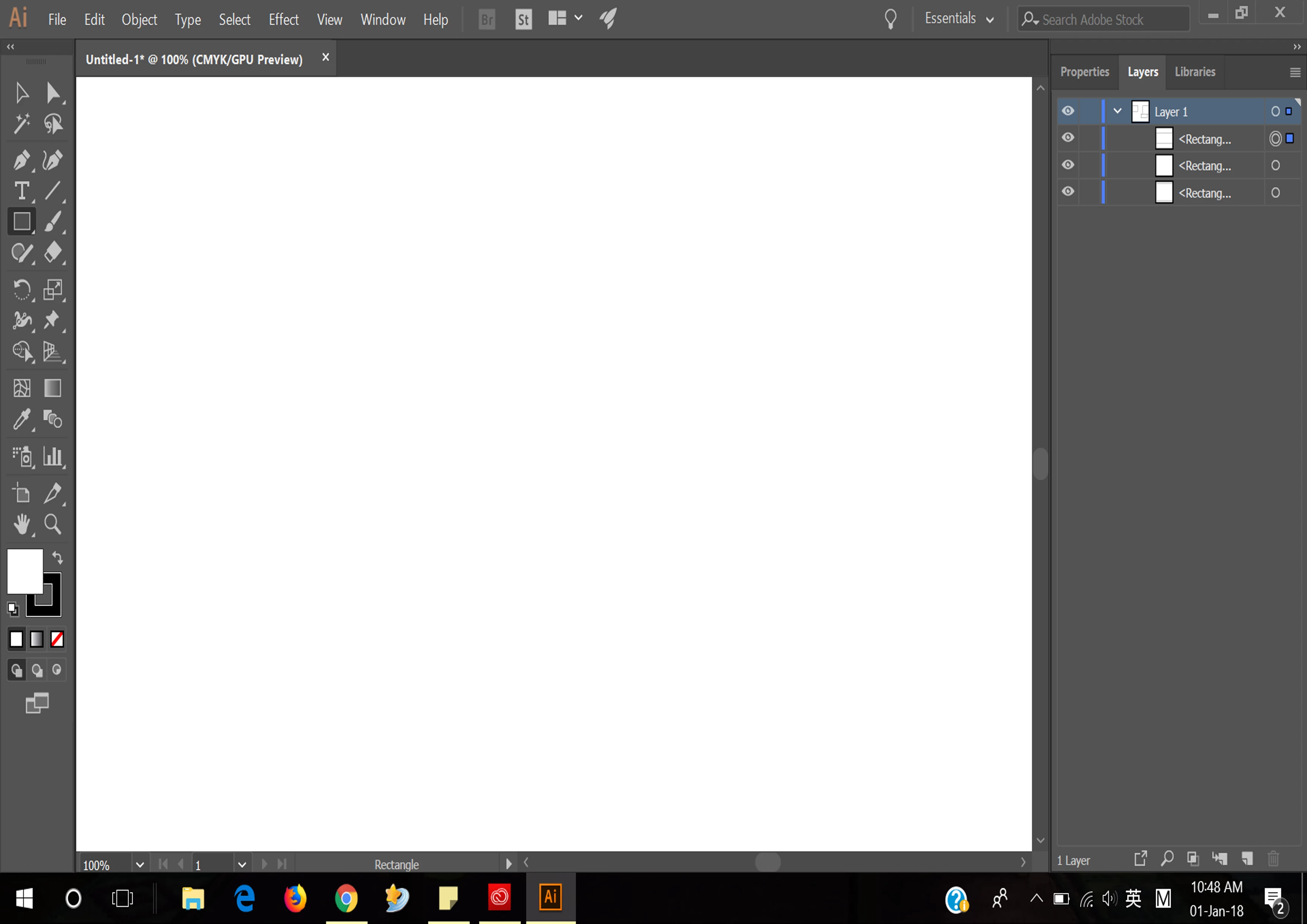The image size is (1307, 924).
Task: Click the Rotate tool
Action: (x=22, y=290)
